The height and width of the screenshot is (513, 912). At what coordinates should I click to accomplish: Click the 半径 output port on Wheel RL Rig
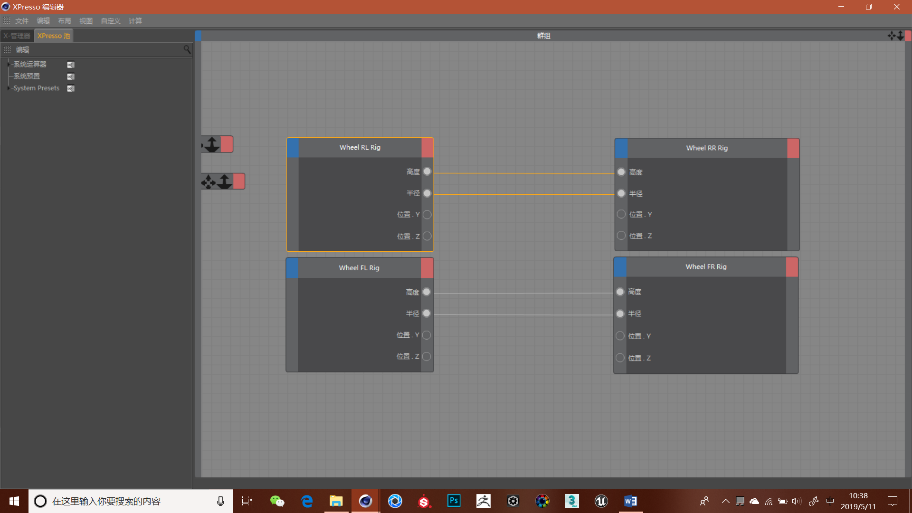click(x=427, y=193)
